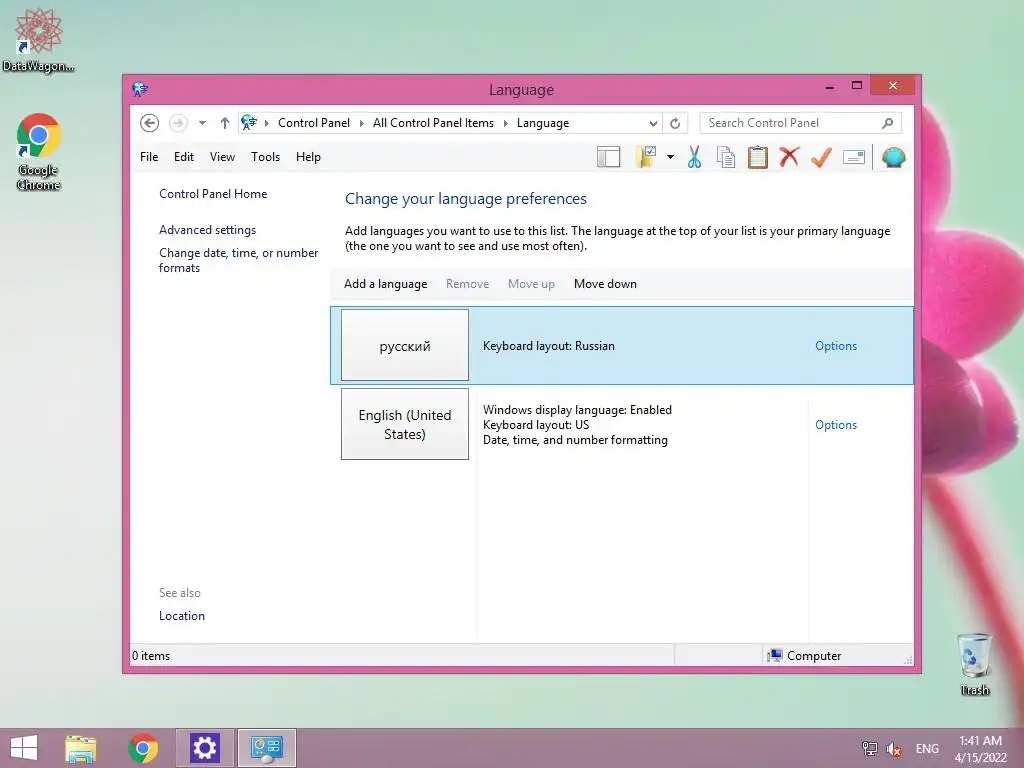Click the Language window title icon
1024x768 pixels.
pos(140,89)
